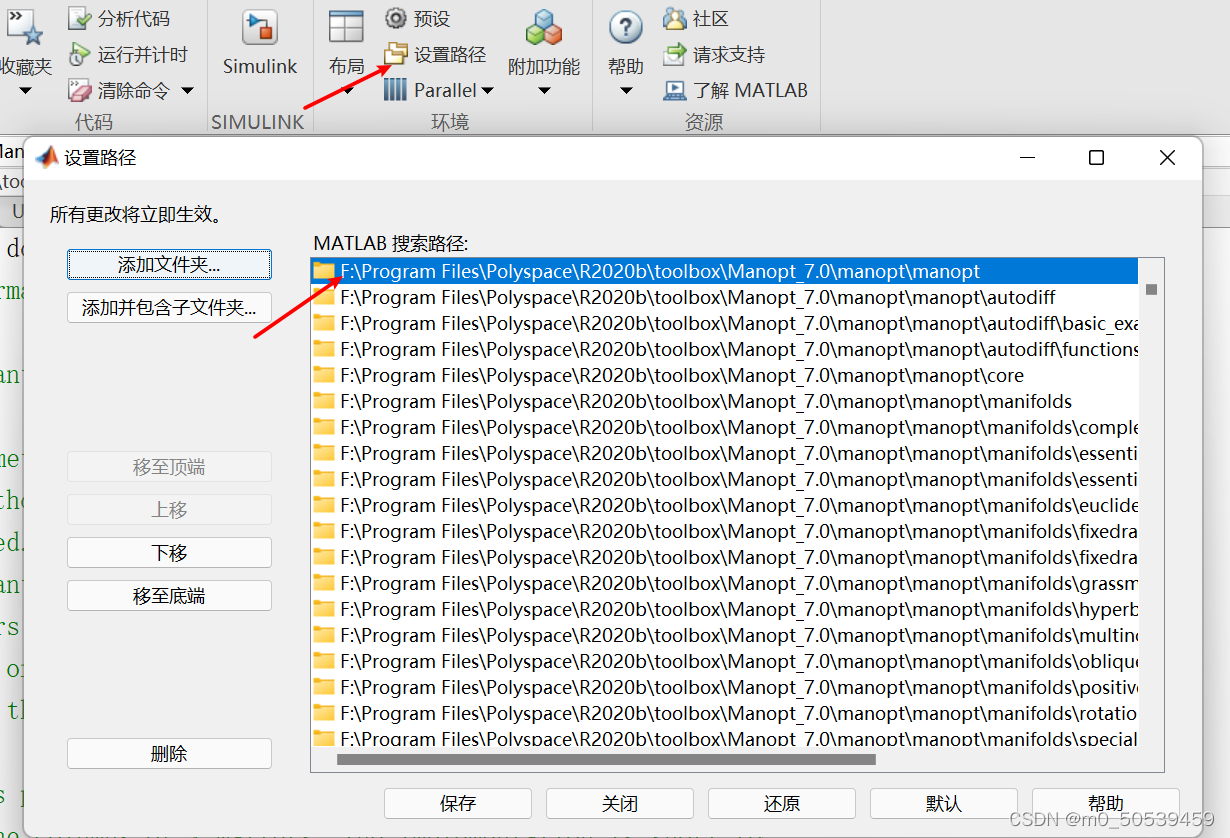
Task: Click MATLAB logo in Set Path title bar
Action: [47, 157]
